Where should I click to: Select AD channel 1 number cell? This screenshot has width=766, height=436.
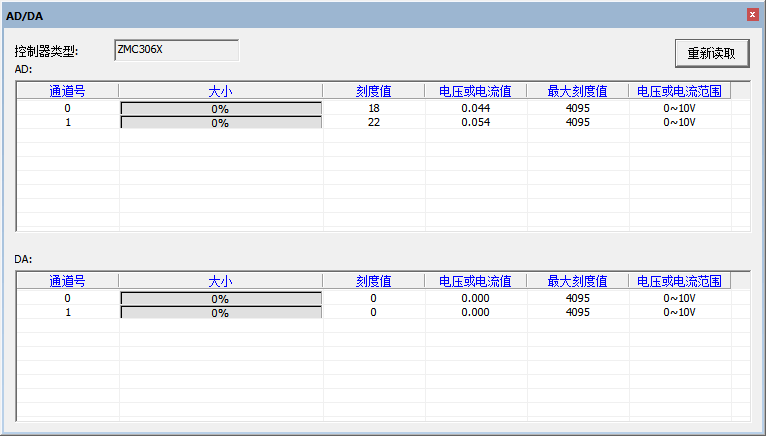coord(68,122)
